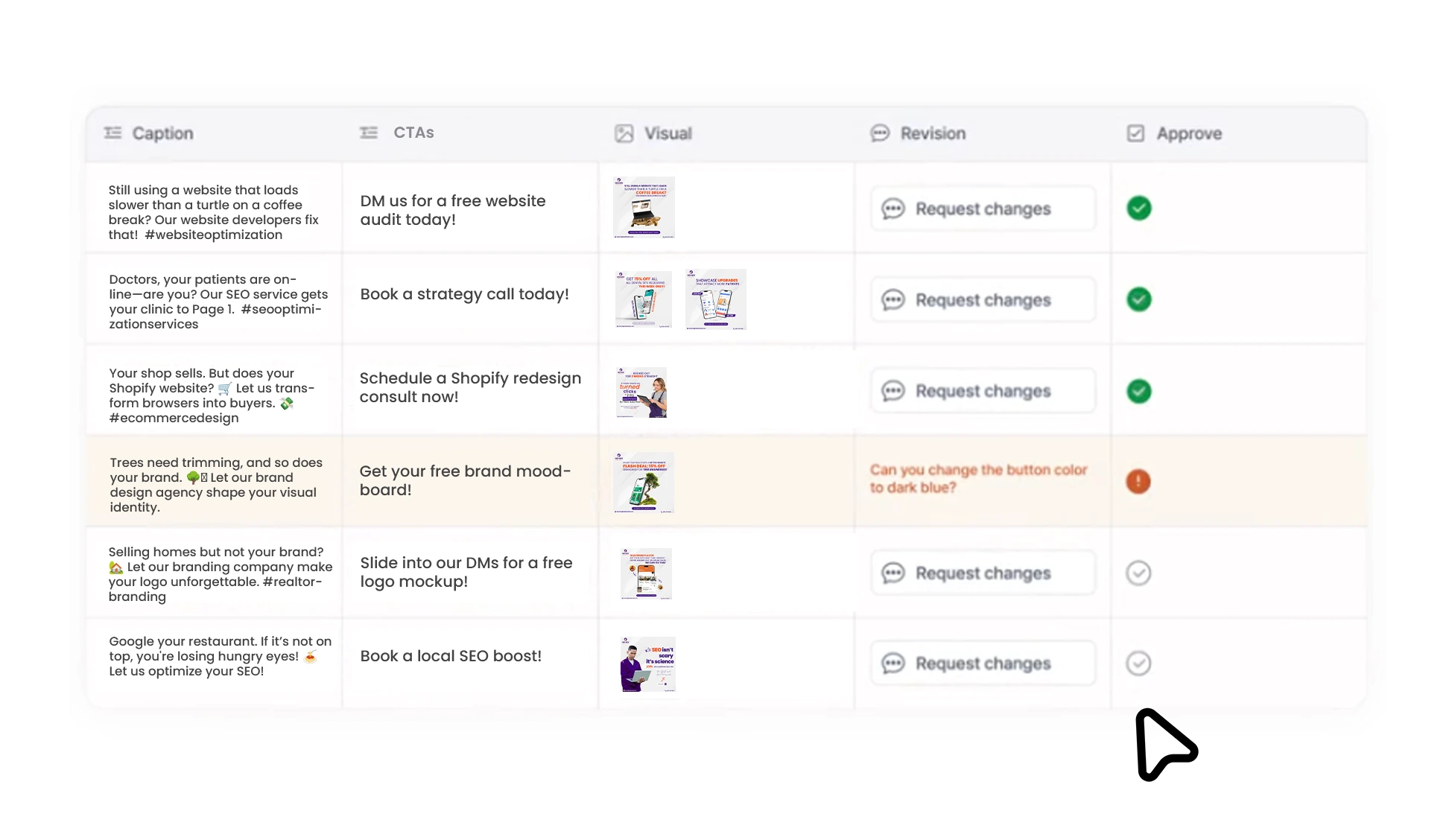
Task: Request changes for logo mockup row
Action: tap(983, 573)
